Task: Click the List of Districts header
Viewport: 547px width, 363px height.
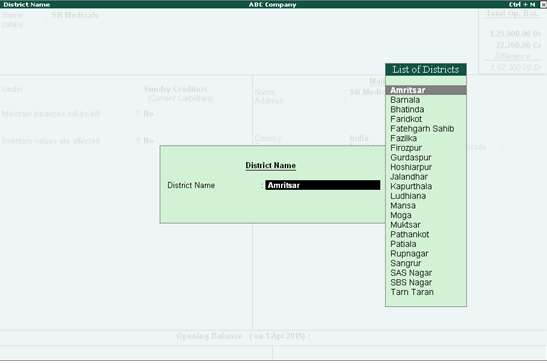Action: 426,69
